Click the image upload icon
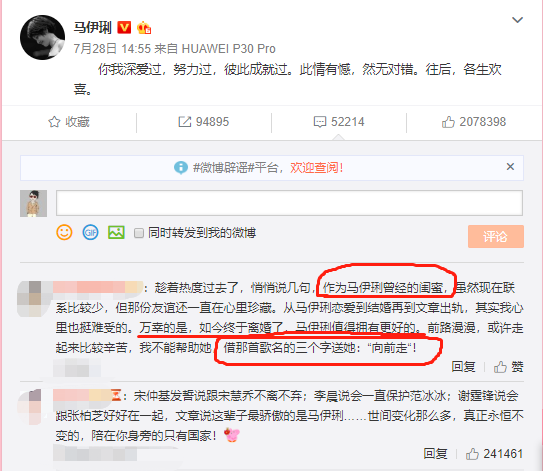Viewport: 543px width, 471px height. click(116, 232)
